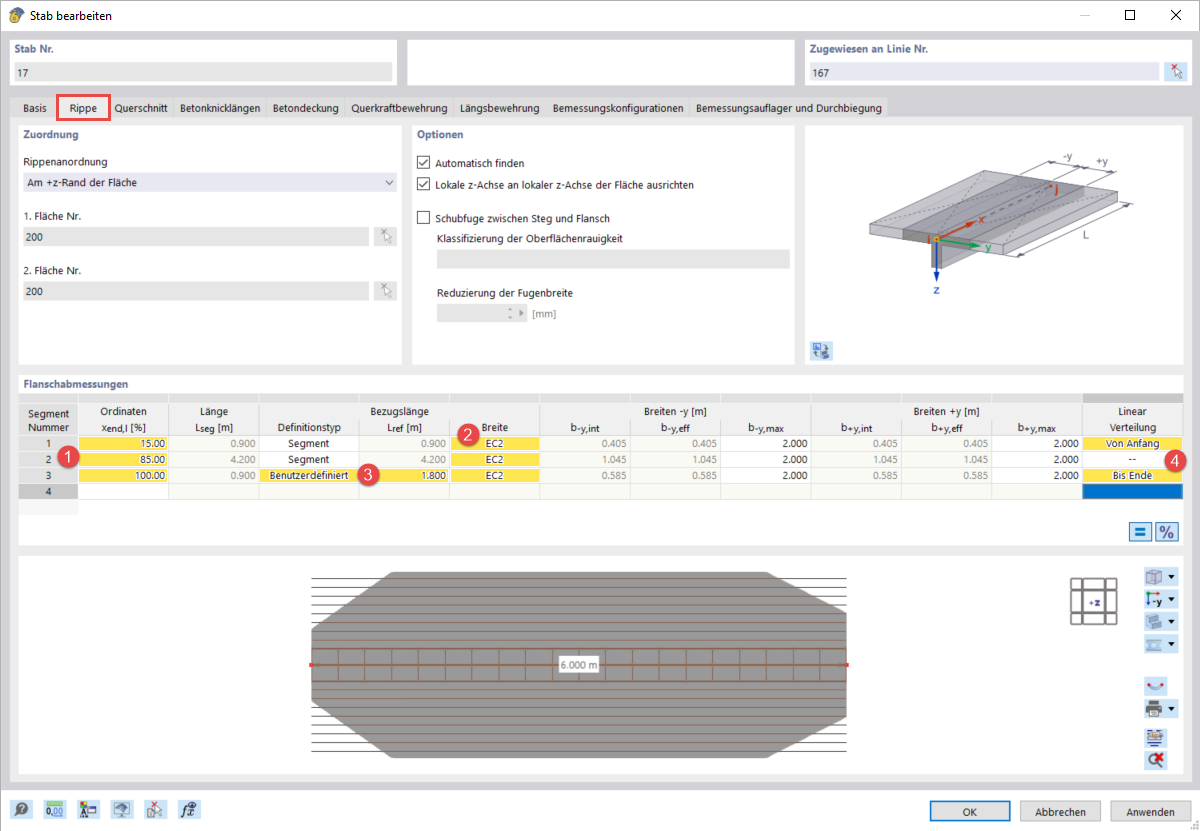
Task: Click the clear selection cursor icon
Action: point(155,810)
